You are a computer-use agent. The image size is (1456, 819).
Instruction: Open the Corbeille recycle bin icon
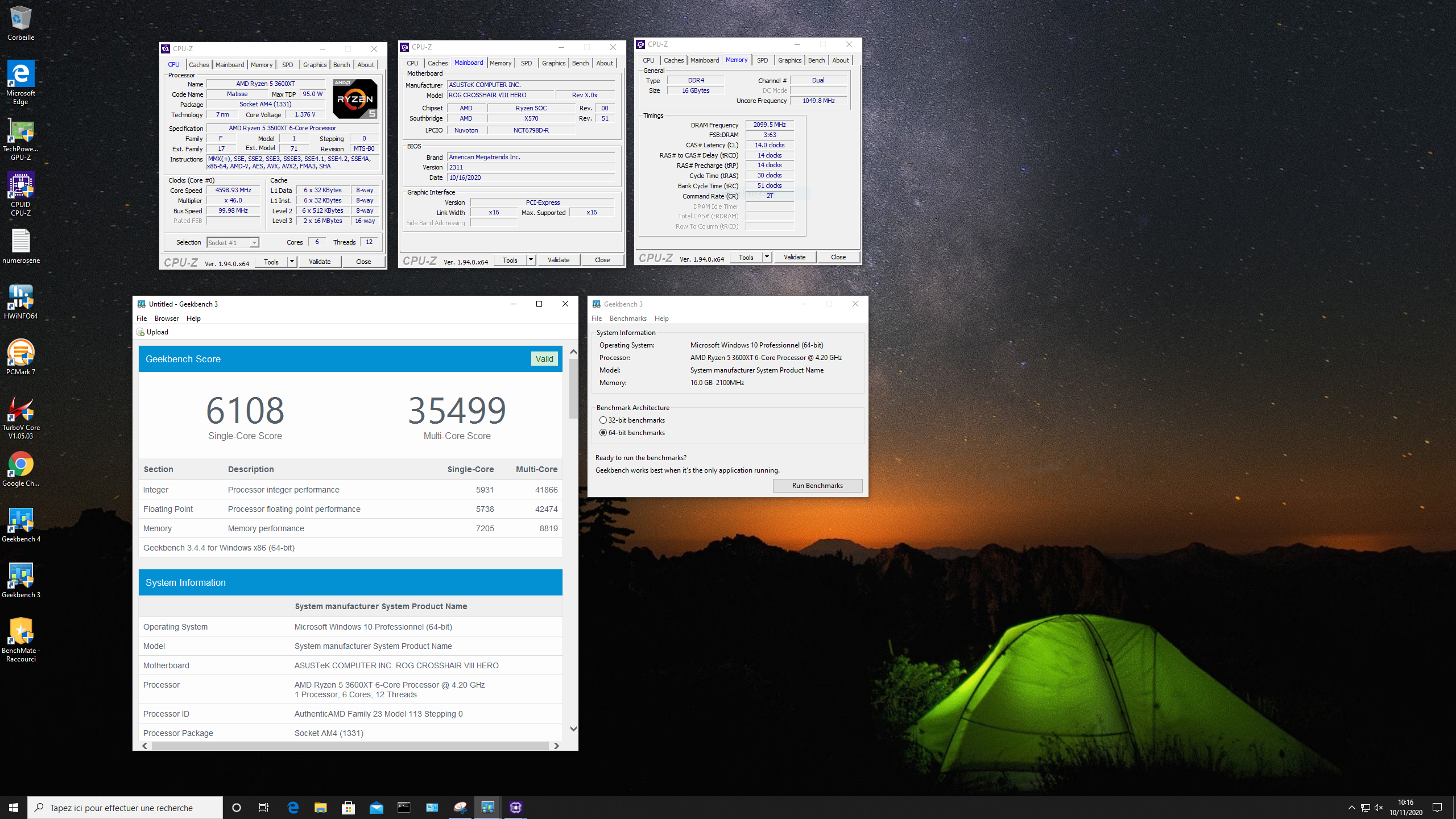[20, 23]
